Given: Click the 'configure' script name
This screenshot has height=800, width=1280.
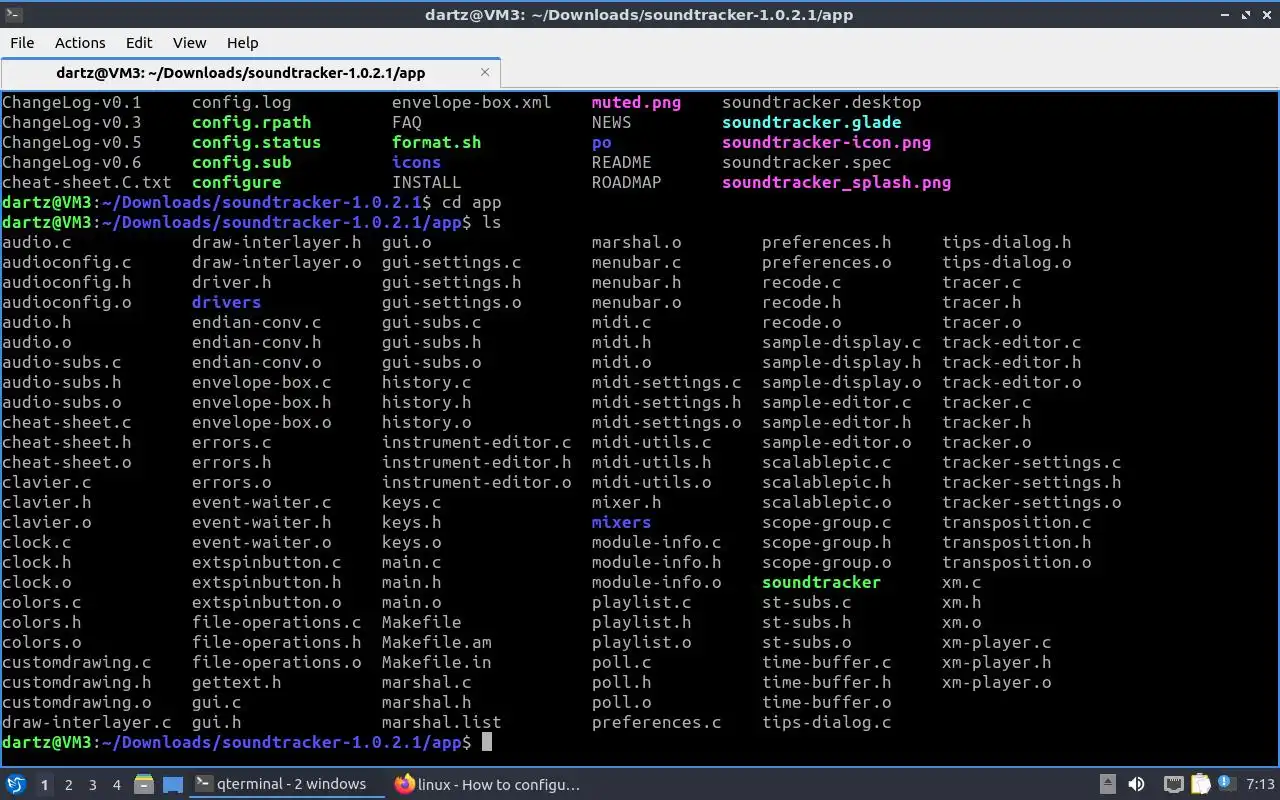Looking at the screenshot, I should pos(237,182).
